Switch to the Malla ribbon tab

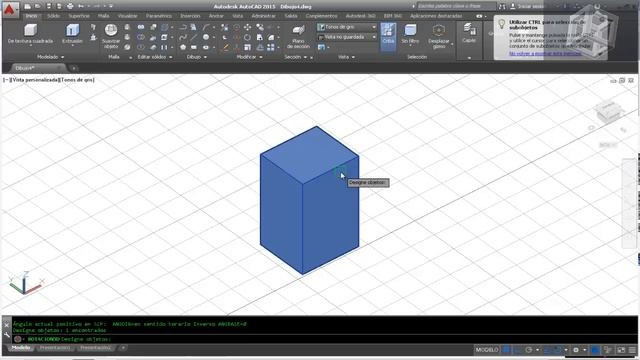[103, 16]
